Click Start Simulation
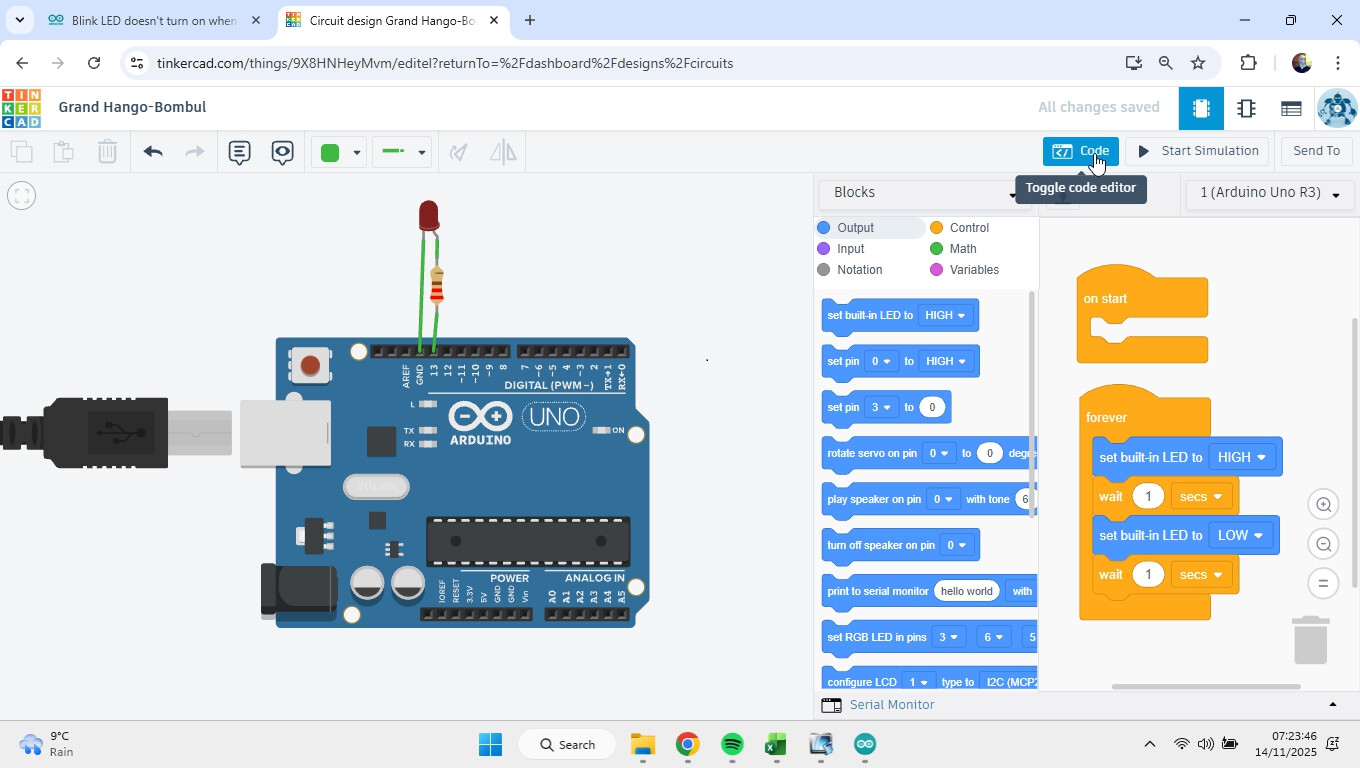Image resolution: width=1360 pixels, height=768 pixels. tap(1197, 150)
